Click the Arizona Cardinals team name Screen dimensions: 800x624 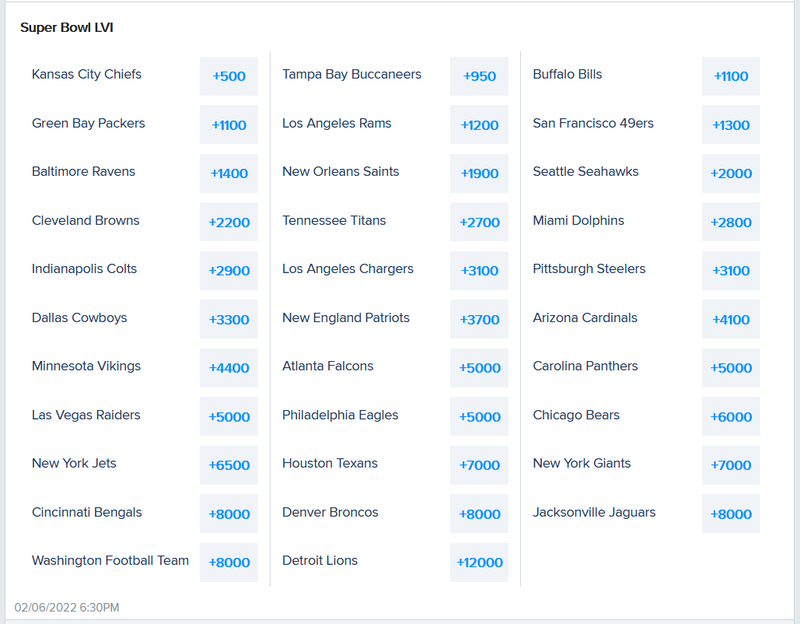(x=585, y=318)
